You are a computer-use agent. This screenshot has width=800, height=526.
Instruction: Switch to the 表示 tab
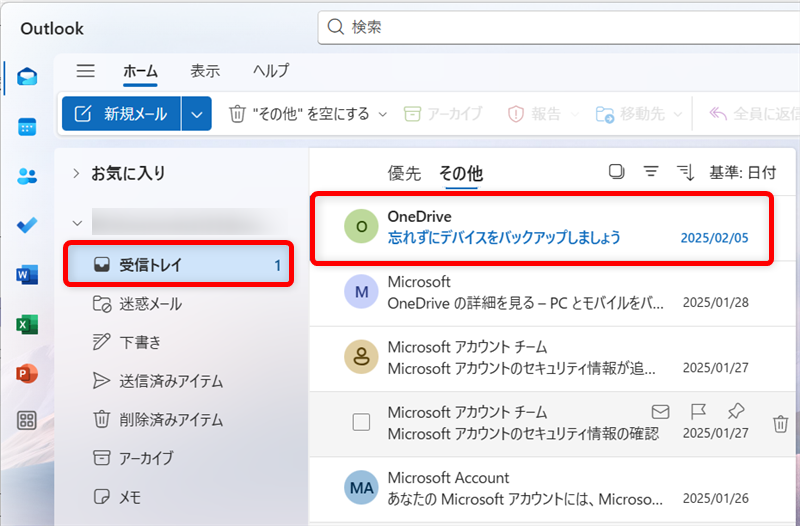point(205,71)
